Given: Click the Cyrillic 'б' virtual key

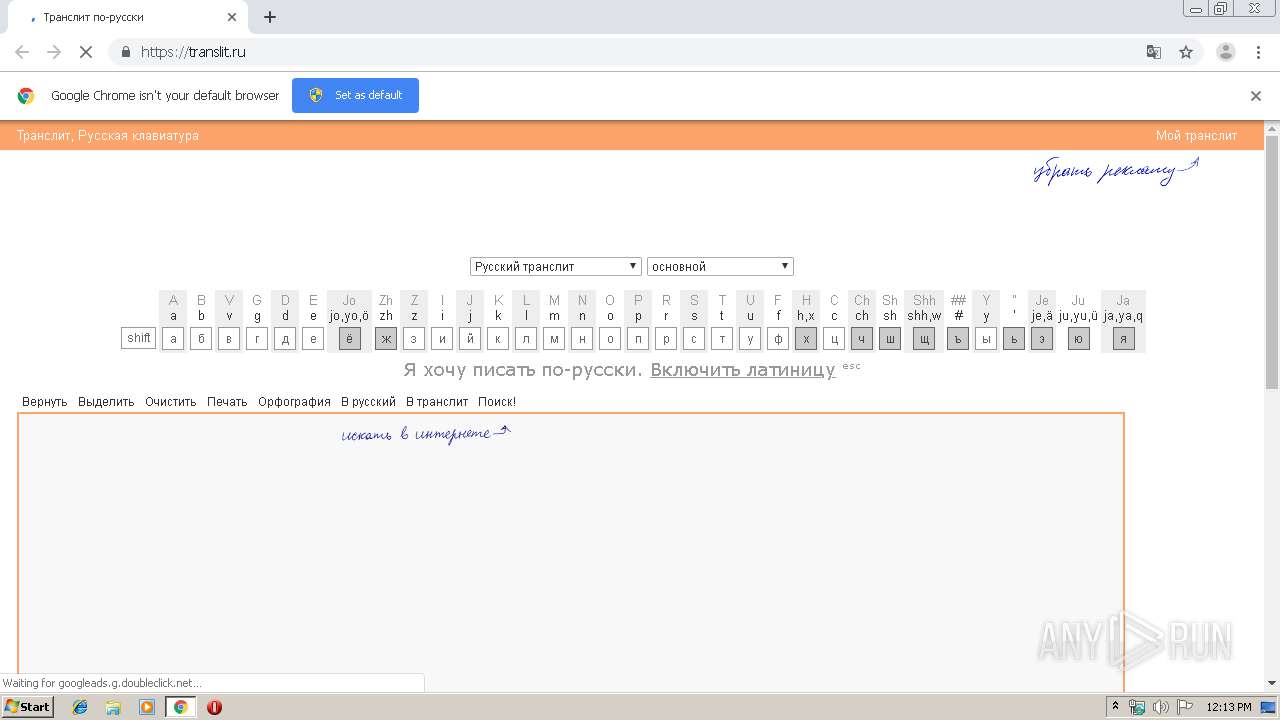Looking at the screenshot, I should point(201,338).
